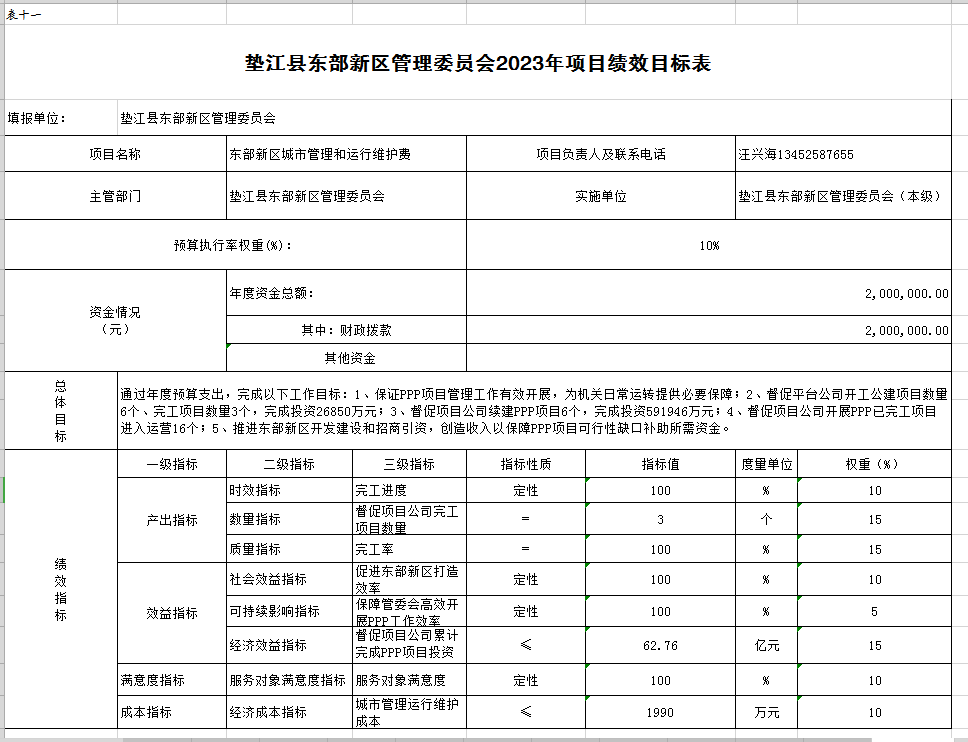Click the '服务对象满意度指标' cell
The height and width of the screenshot is (742, 968).
(290, 680)
